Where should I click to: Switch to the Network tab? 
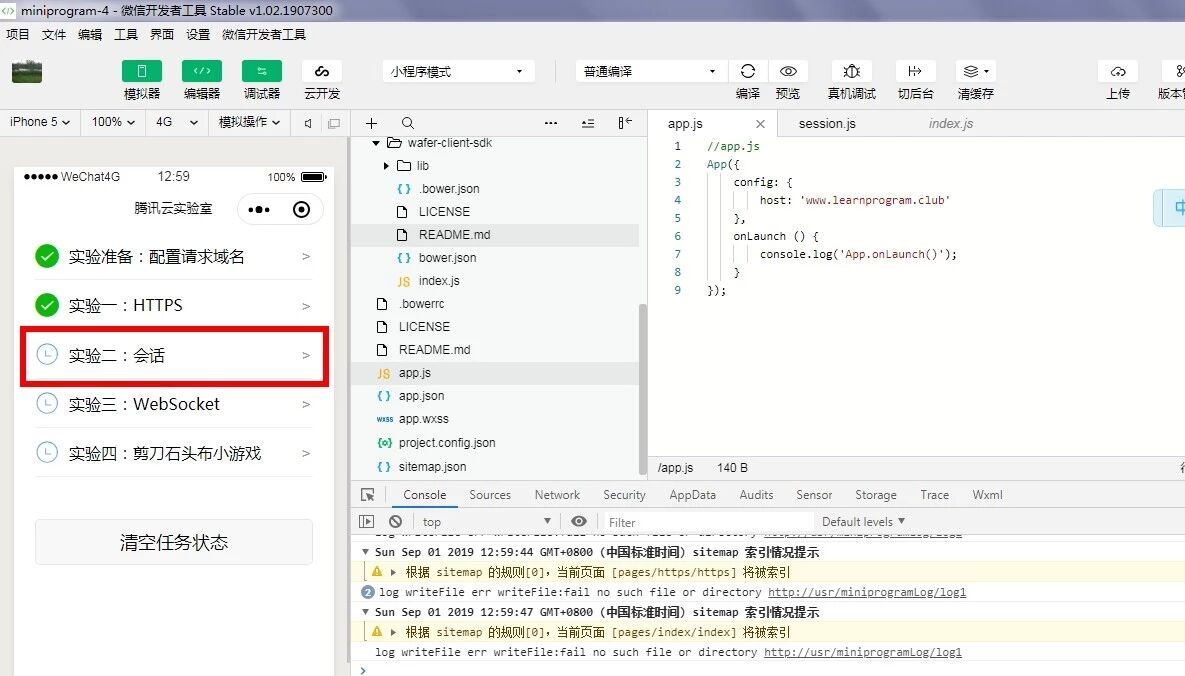point(557,495)
